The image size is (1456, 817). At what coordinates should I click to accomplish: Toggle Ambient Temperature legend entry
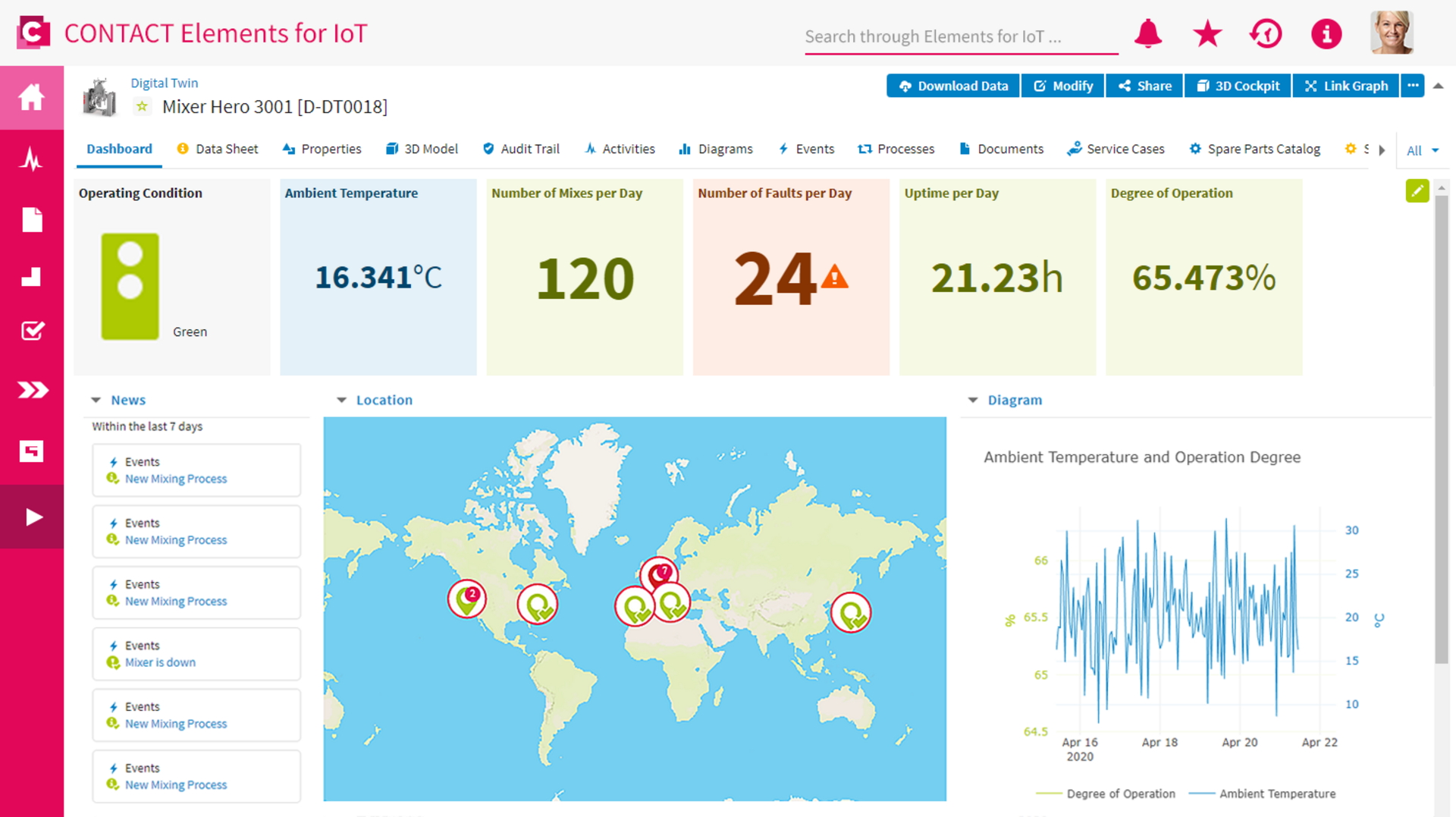coord(1263,793)
